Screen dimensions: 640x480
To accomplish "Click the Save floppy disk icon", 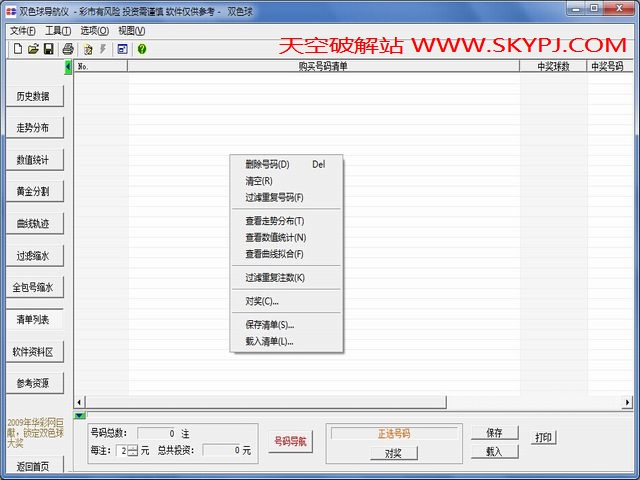I will [48, 48].
